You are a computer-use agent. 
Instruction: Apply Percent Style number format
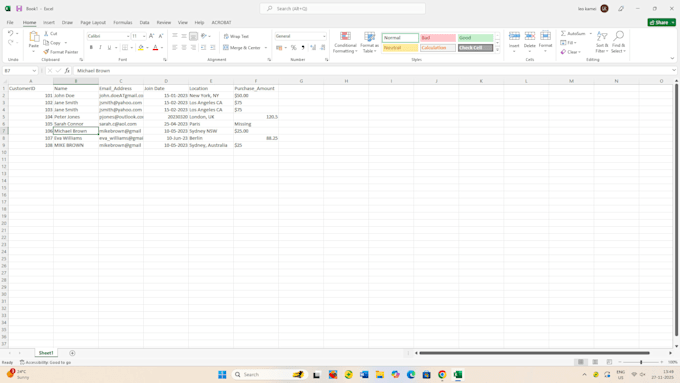[294, 48]
